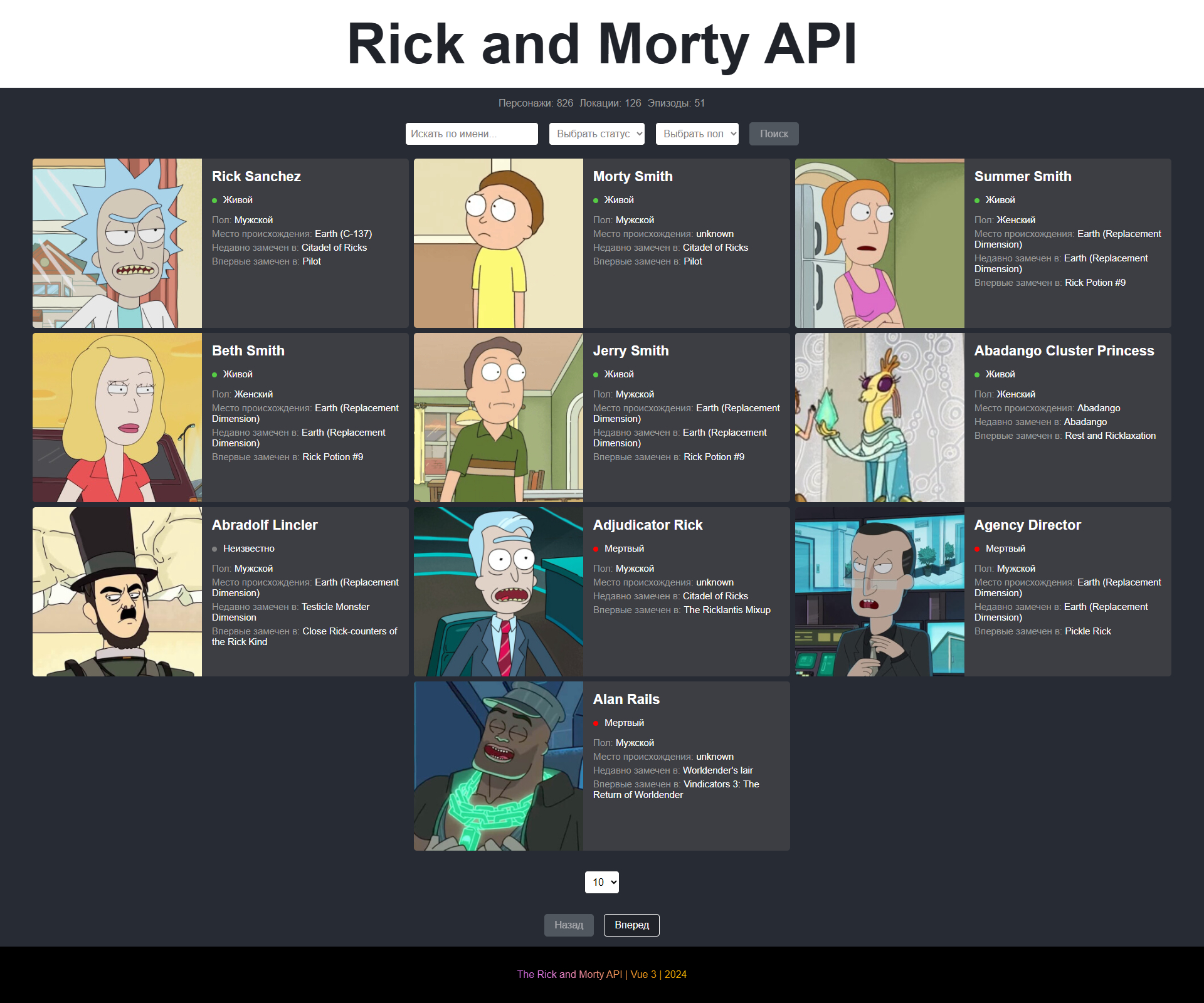Open Abadango Cluster Princess portrait
The width and height of the screenshot is (1204, 1003).
point(880,417)
